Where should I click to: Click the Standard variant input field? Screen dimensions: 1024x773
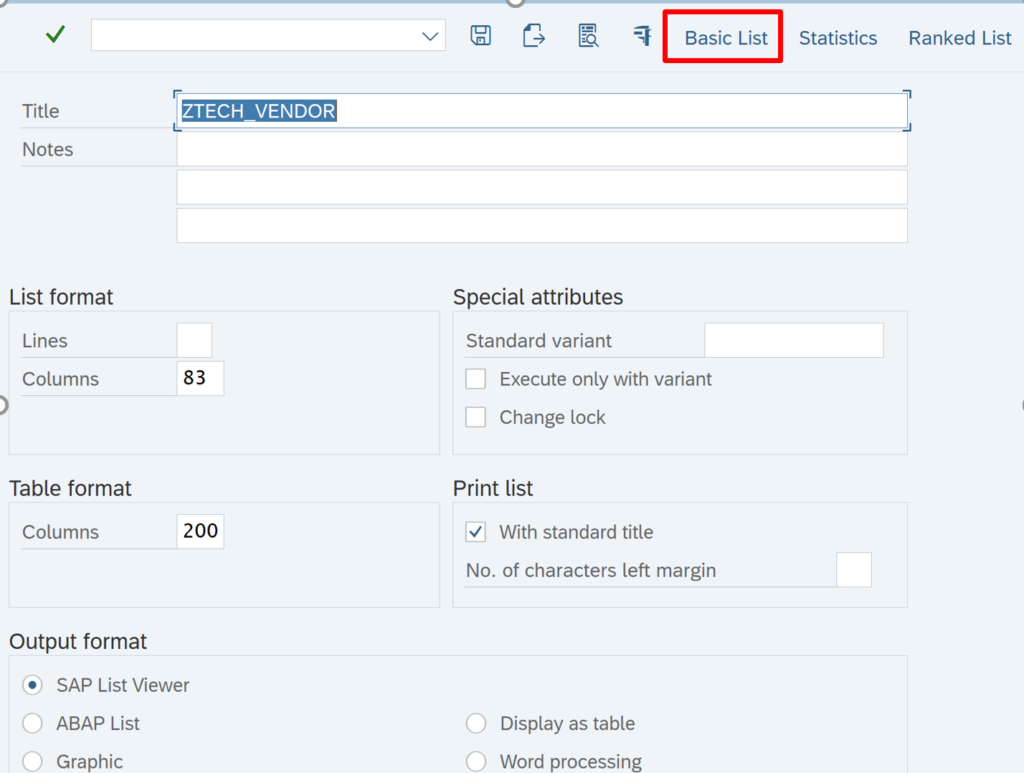793,340
